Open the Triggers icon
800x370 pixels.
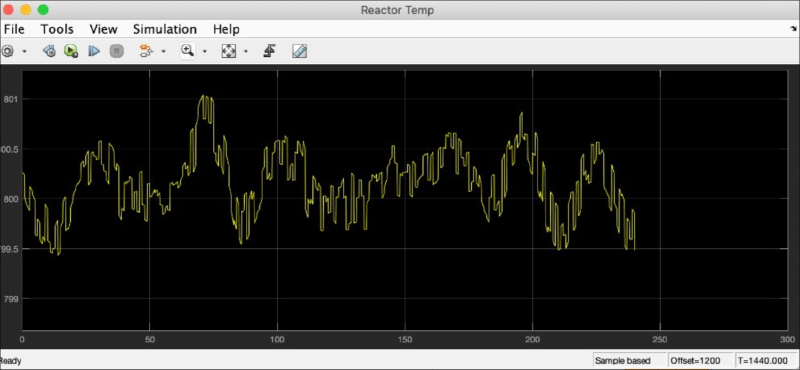(x=269, y=51)
